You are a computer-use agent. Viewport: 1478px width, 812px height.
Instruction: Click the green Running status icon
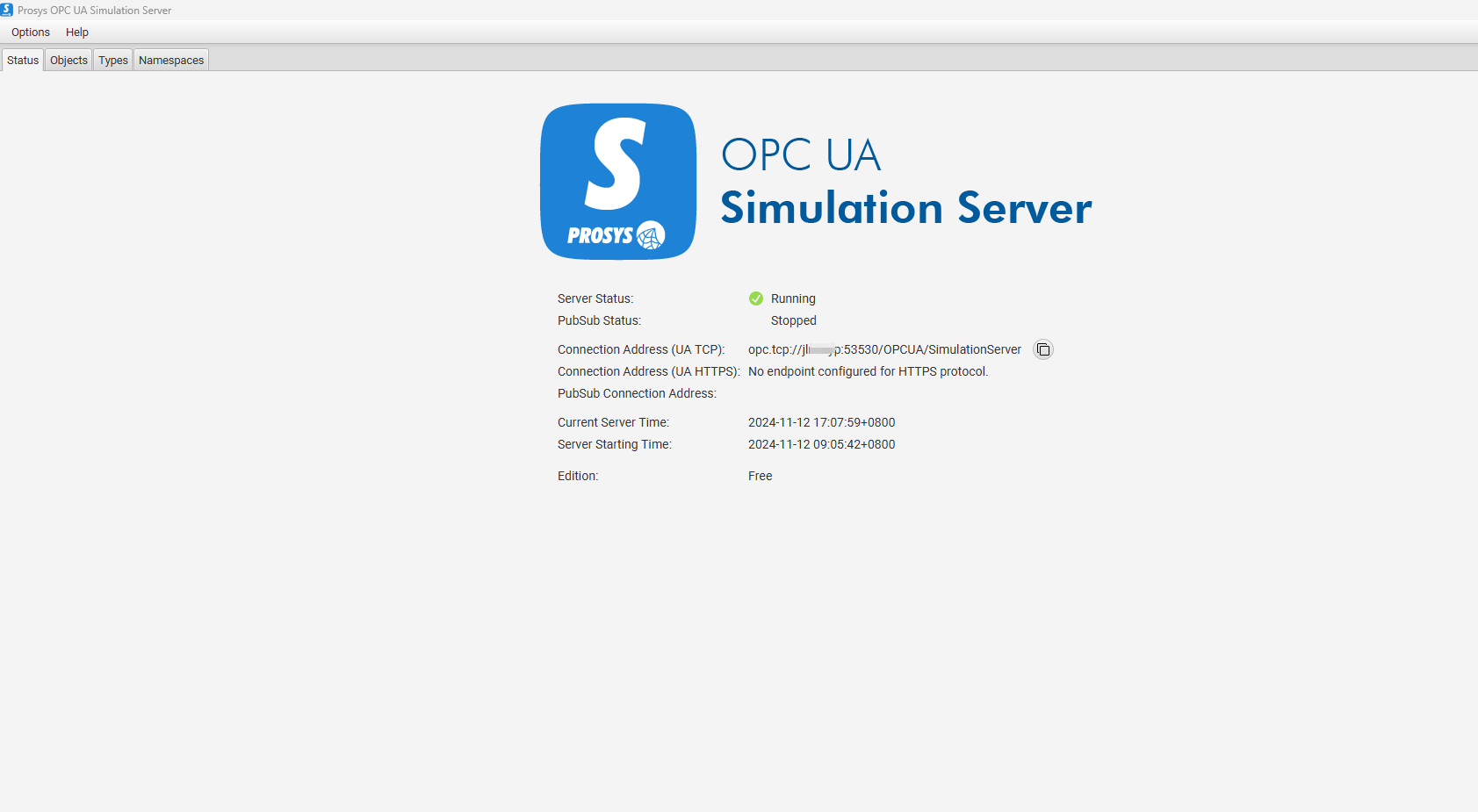click(x=756, y=298)
